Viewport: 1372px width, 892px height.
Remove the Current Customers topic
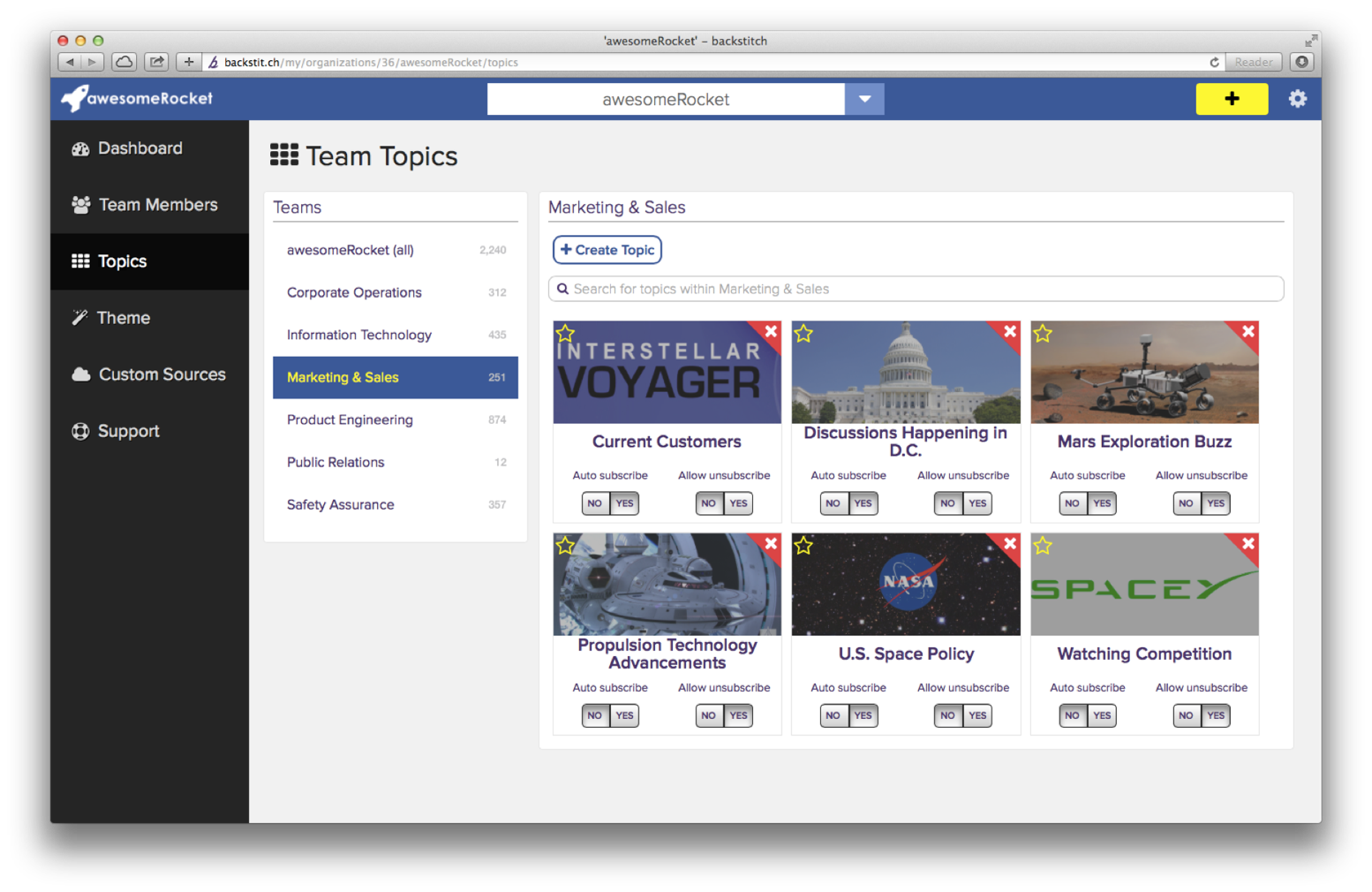point(771,331)
